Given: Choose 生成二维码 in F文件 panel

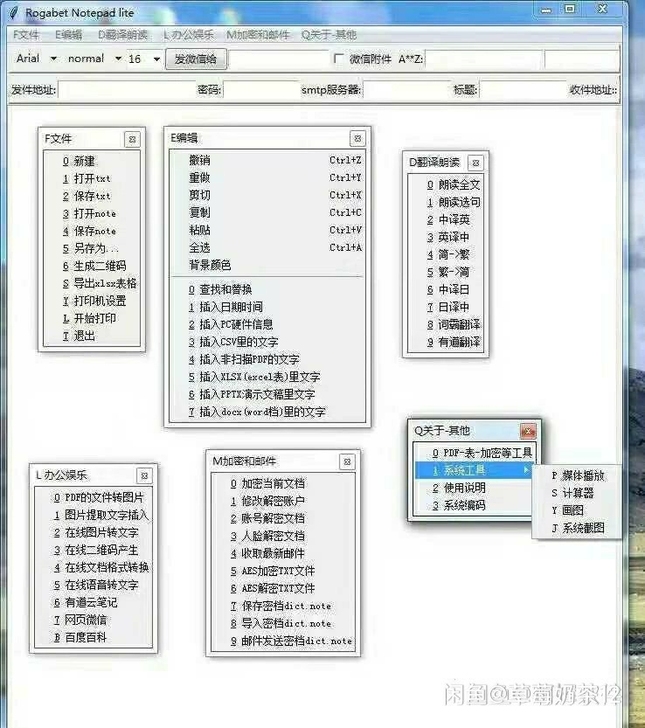Looking at the screenshot, I should pos(92,266).
